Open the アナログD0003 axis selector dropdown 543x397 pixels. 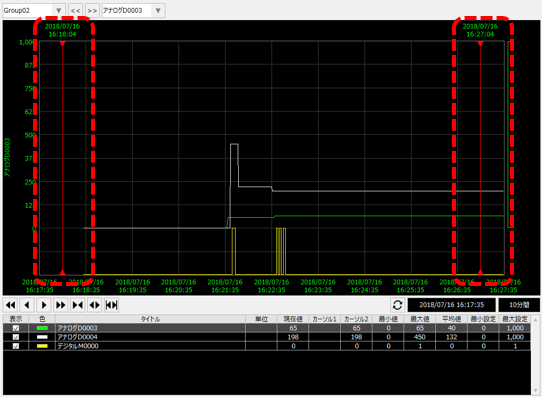point(133,10)
